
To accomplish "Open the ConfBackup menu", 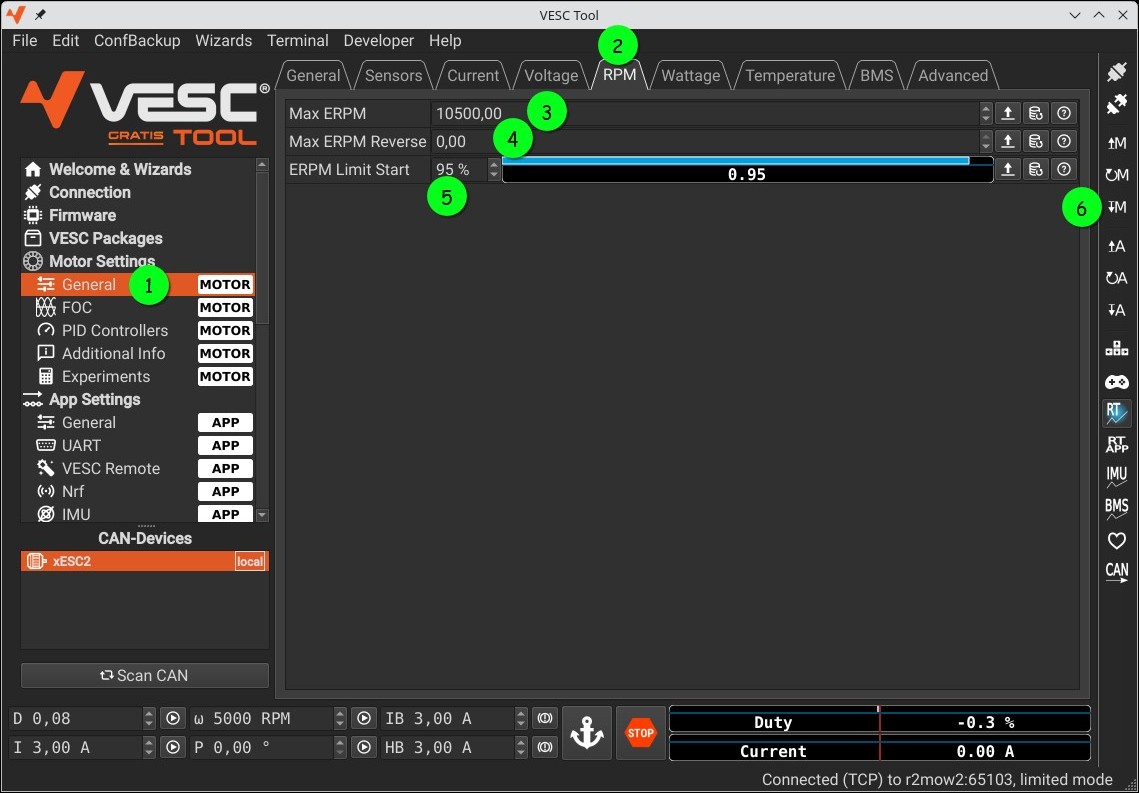I will pyautogui.click(x=137, y=41).
